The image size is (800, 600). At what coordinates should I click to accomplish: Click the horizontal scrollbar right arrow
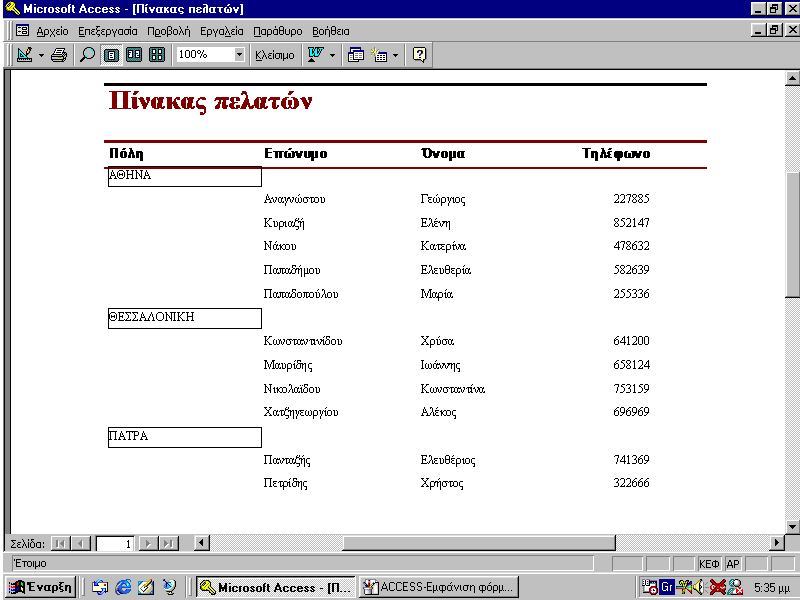[776, 543]
